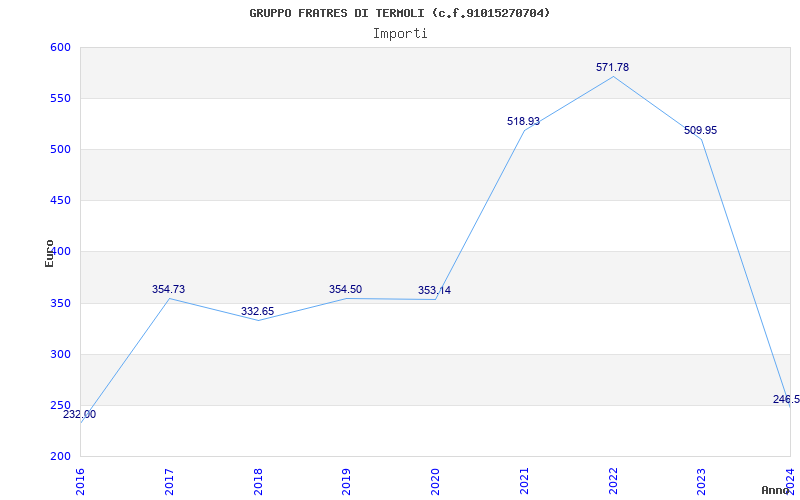Click the 500 y-axis tick label
Image resolution: width=800 pixels, height=500 pixels.
(60, 149)
